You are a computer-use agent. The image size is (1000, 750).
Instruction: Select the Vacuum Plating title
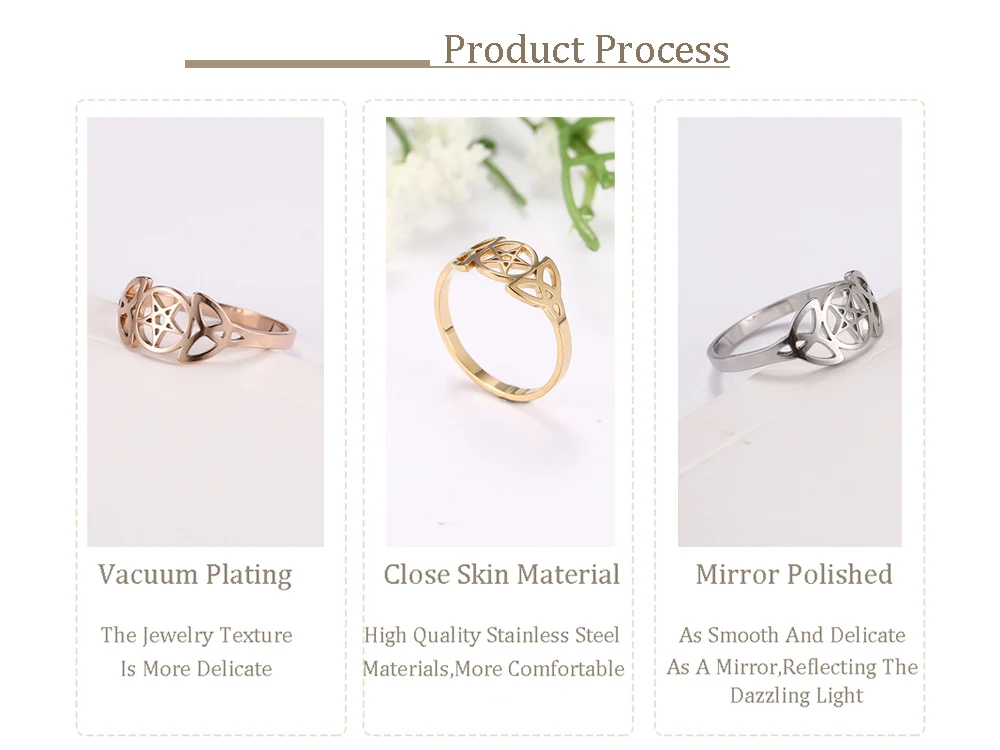(195, 575)
